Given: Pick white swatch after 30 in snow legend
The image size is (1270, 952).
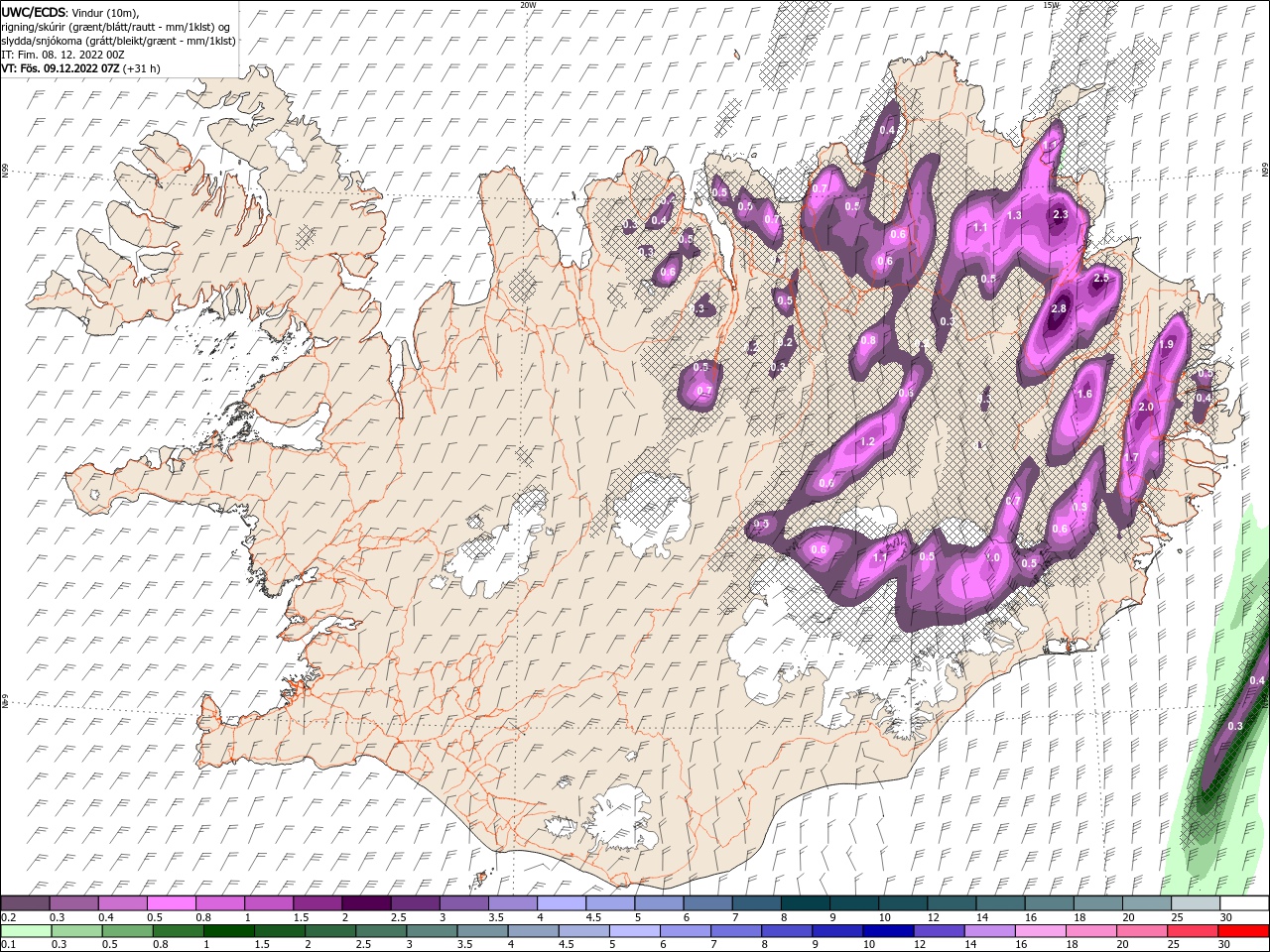Looking at the screenshot, I should click(1243, 903).
